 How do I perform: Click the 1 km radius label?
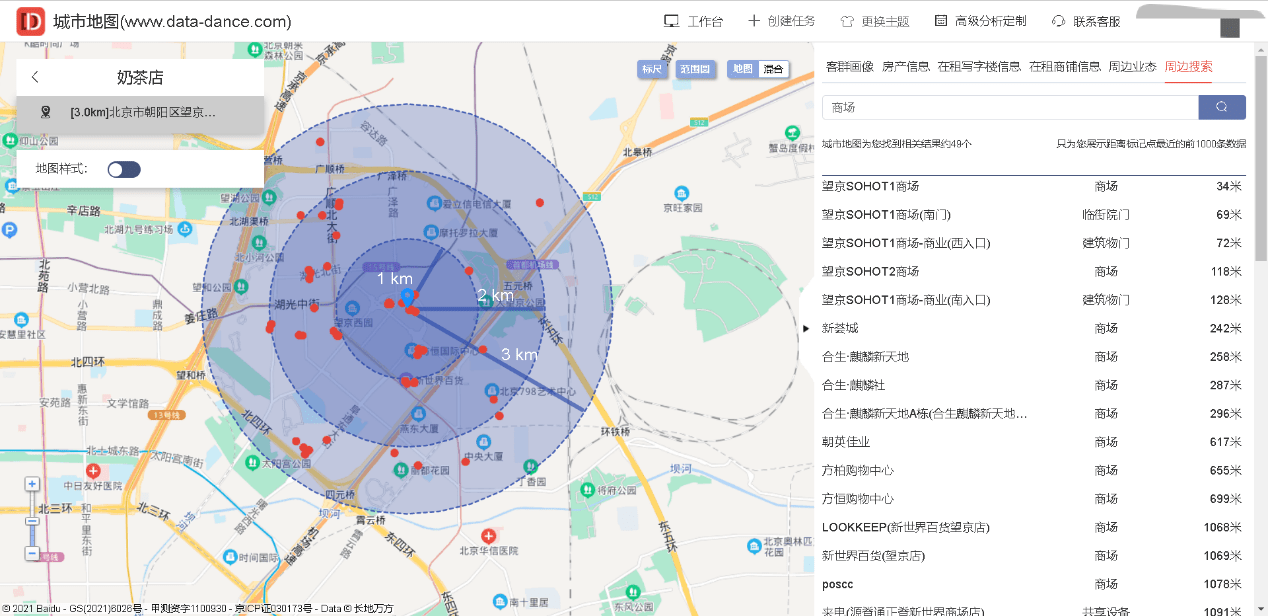pyautogui.click(x=395, y=278)
